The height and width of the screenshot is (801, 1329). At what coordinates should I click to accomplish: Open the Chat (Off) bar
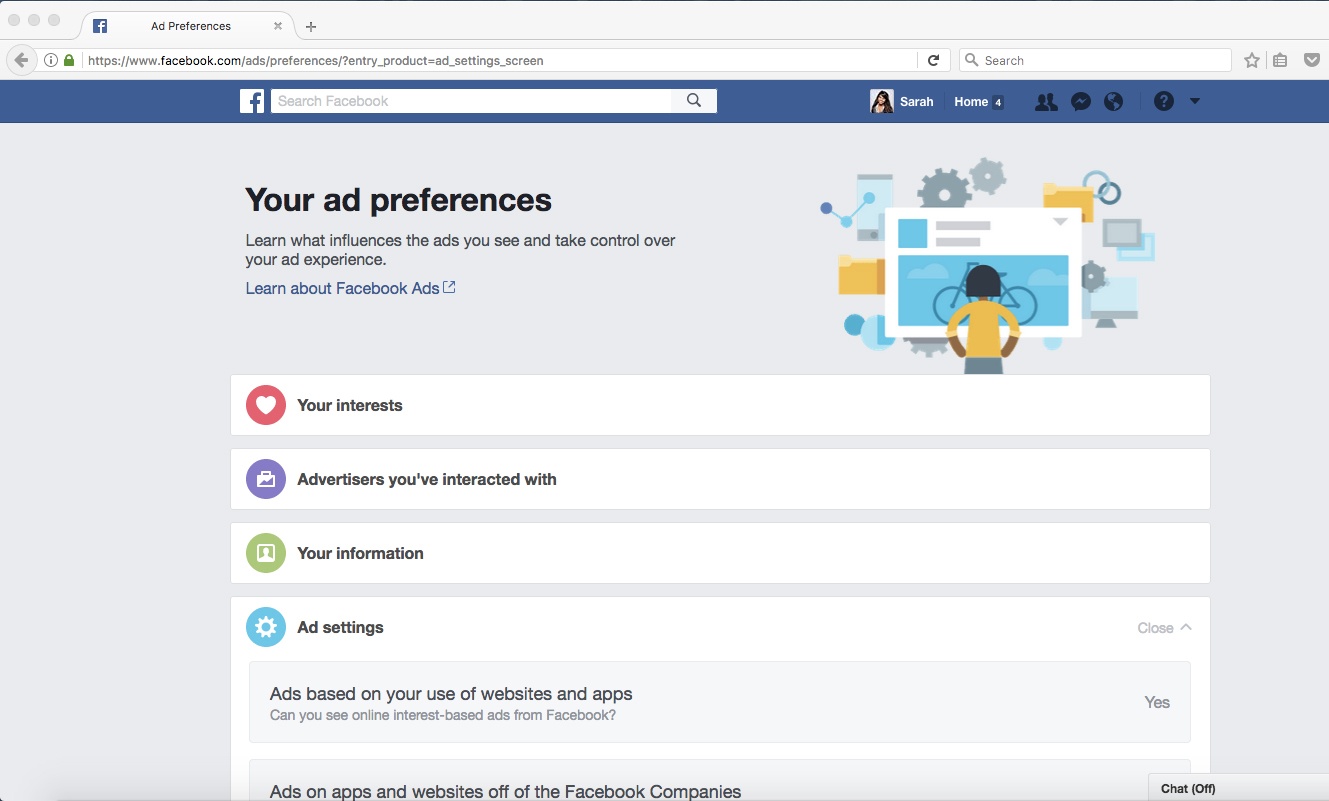tap(1238, 788)
